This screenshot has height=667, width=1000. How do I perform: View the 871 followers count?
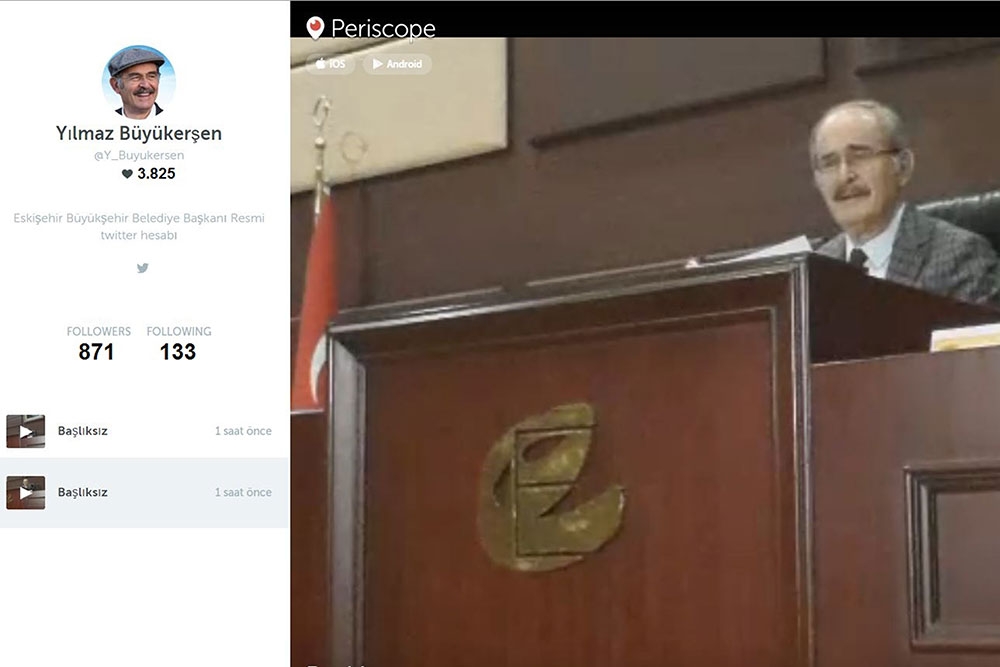[x=96, y=351]
